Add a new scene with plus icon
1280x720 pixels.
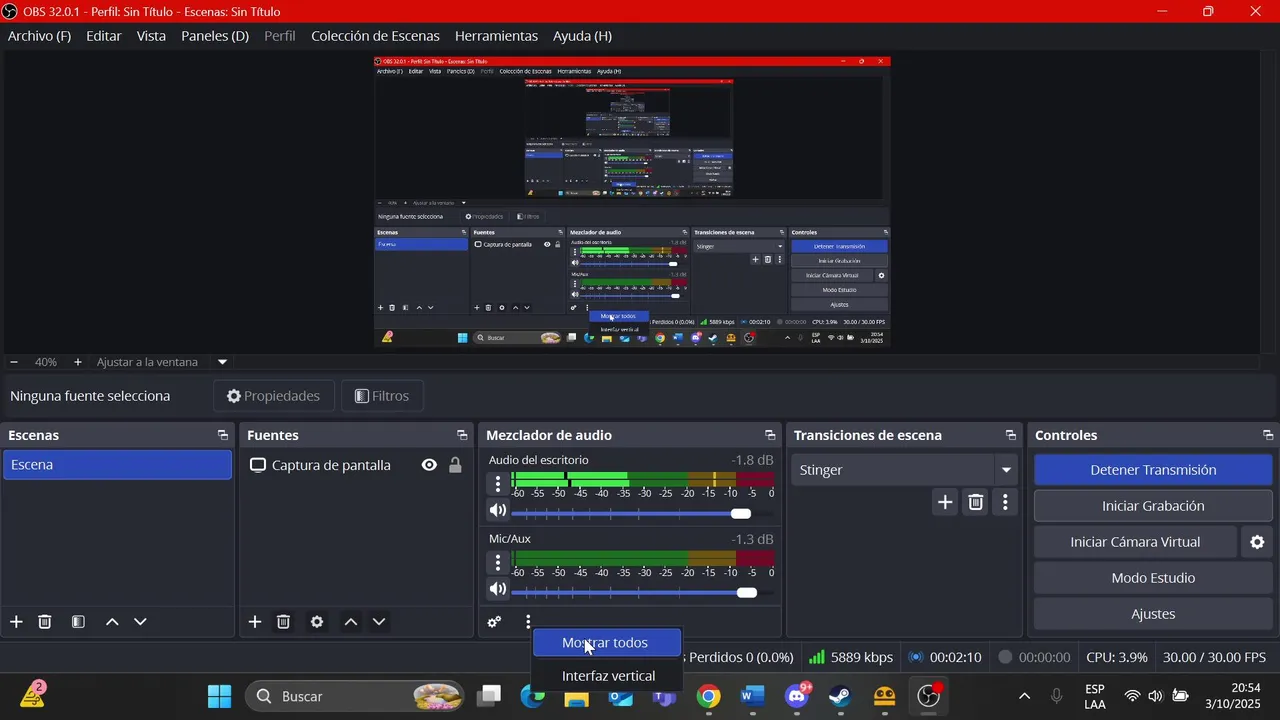(16, 622)
